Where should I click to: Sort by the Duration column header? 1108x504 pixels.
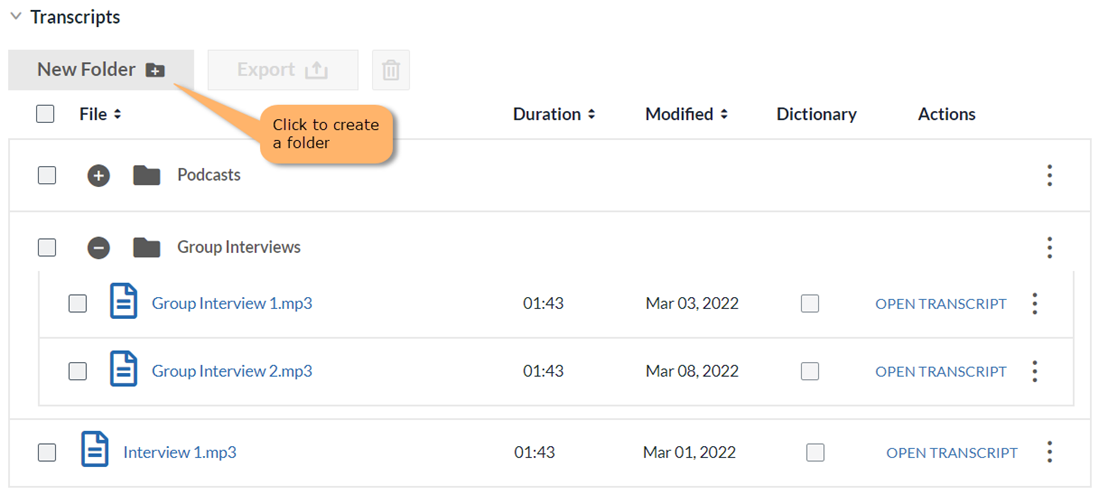554,114
